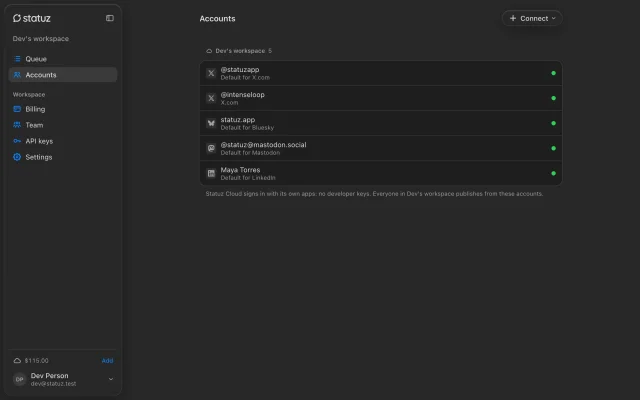The height and width of the screenshot is (400, 640).
Task: Collapse the sidebar with panel toggle icon
Action: coord(110,18)
